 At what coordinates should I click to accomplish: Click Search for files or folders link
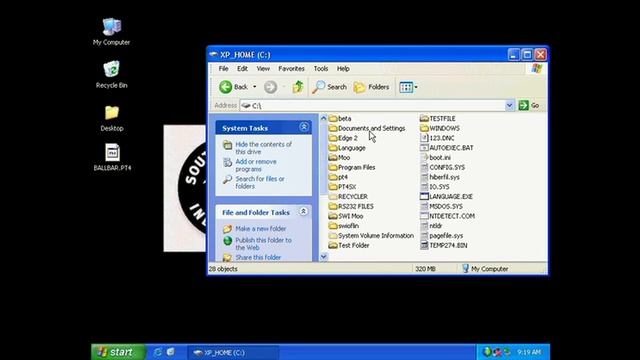pyautogui.click(x=260, y=182)
